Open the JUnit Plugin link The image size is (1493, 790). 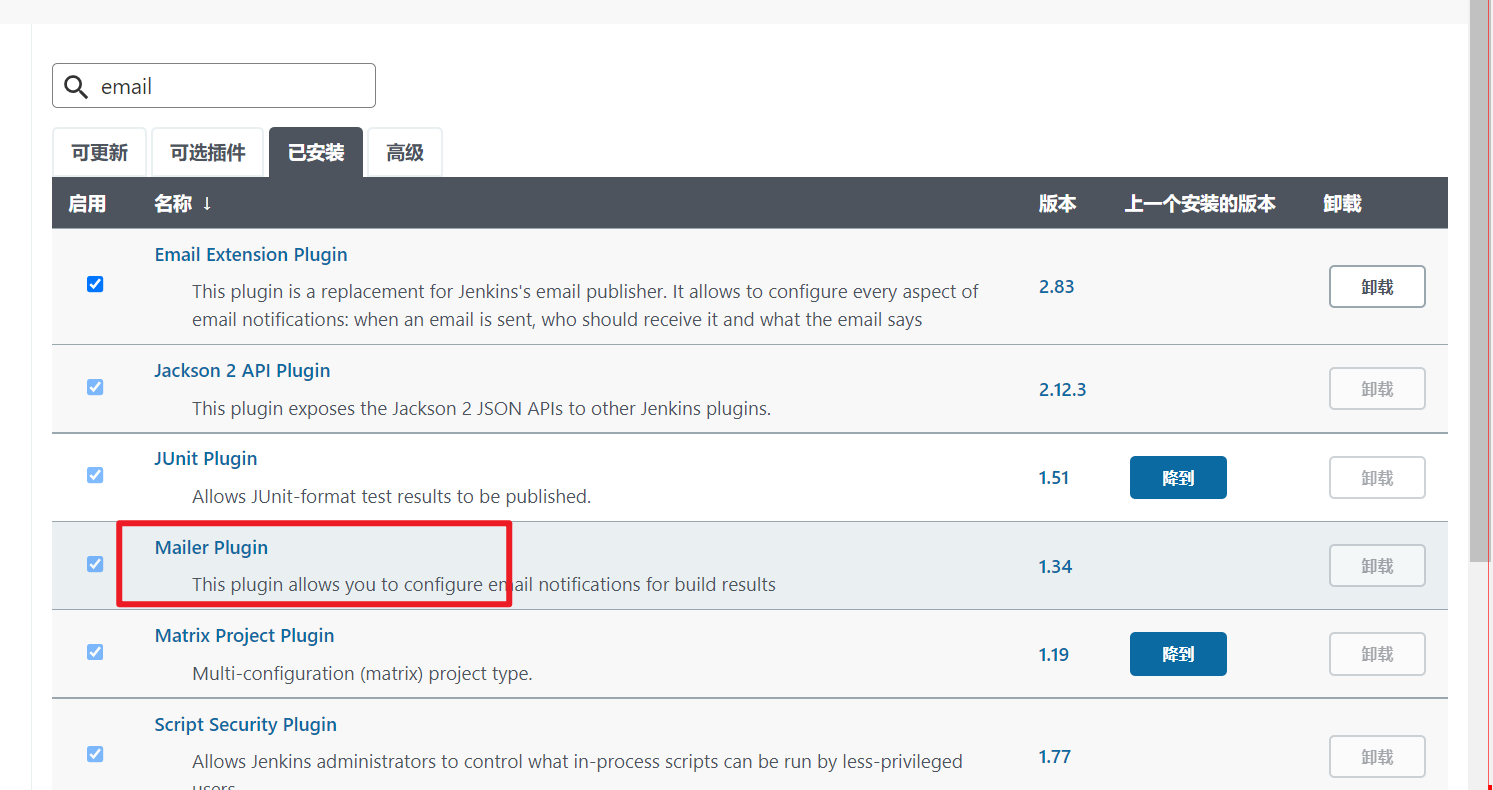pyautogui.click(x=206, y=459)
